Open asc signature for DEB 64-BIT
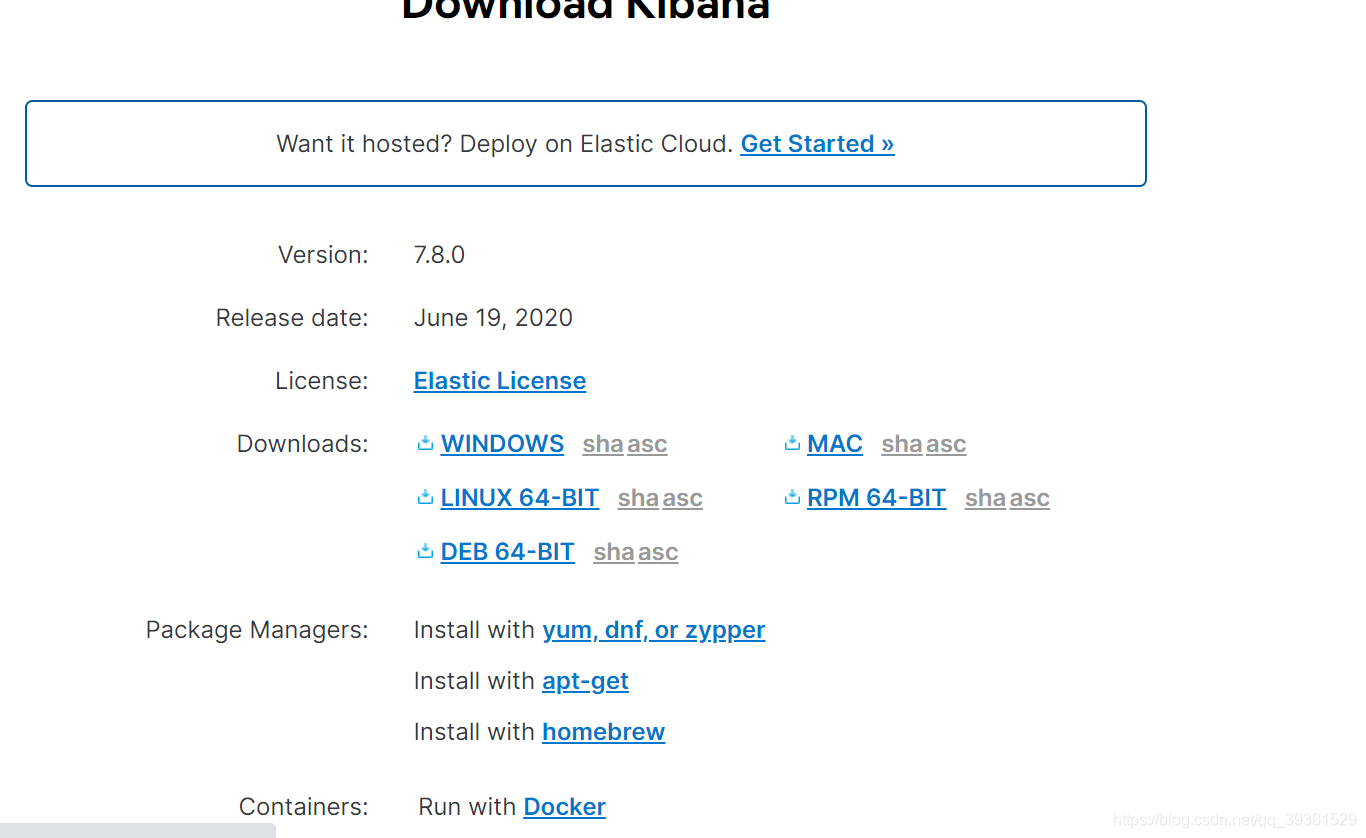1366x838 pixels. click(658, 552)
